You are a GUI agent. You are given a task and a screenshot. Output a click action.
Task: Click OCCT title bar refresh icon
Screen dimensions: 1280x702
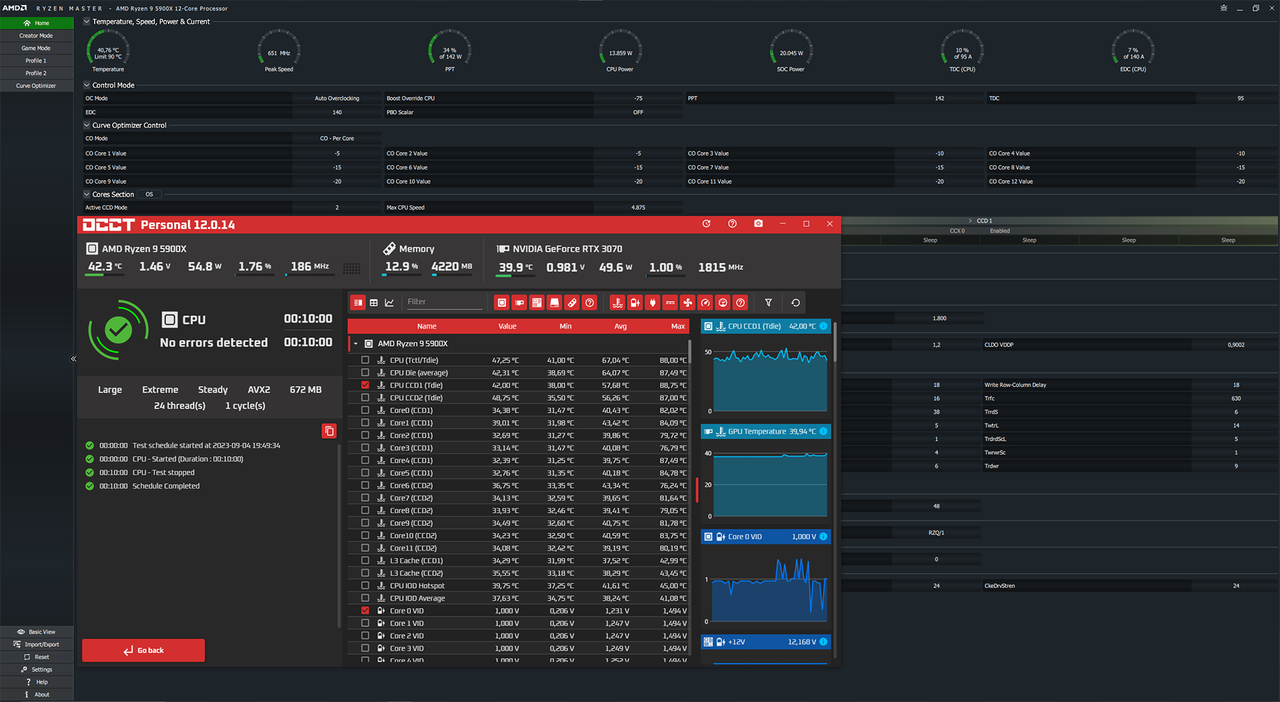pyautogui.click(x=706, y=224)
